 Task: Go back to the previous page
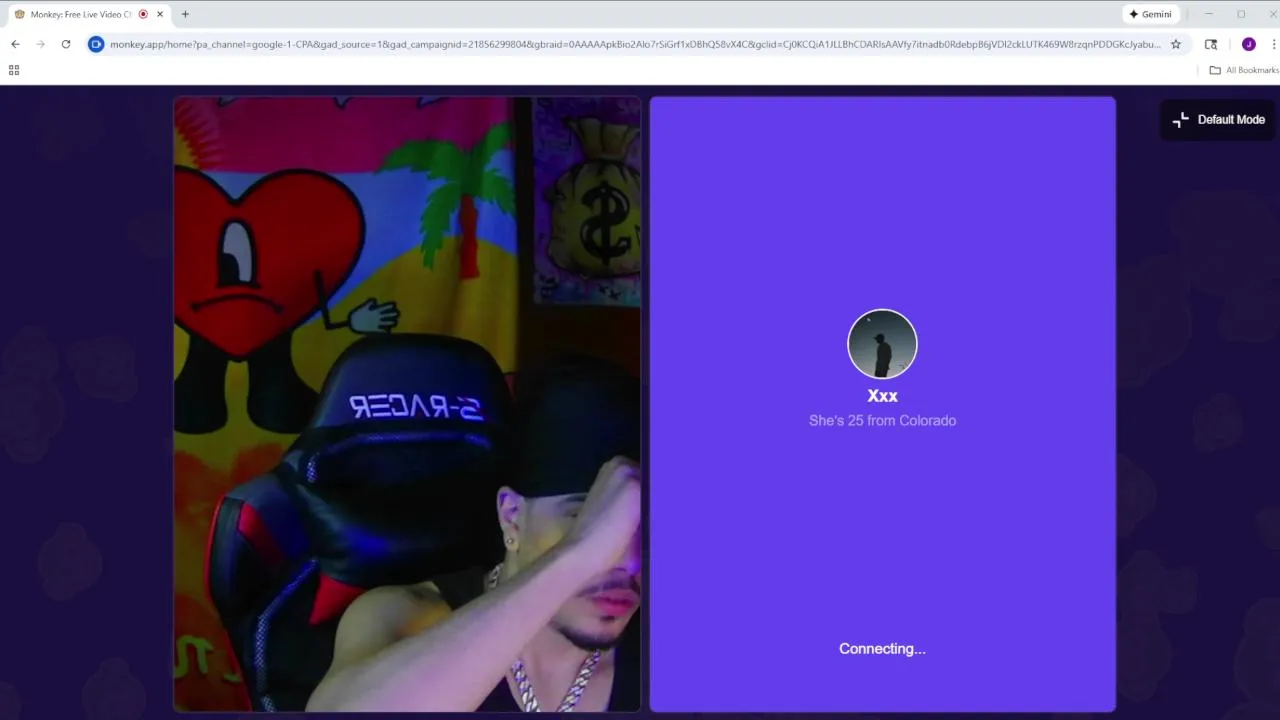(x=15, y=44)
